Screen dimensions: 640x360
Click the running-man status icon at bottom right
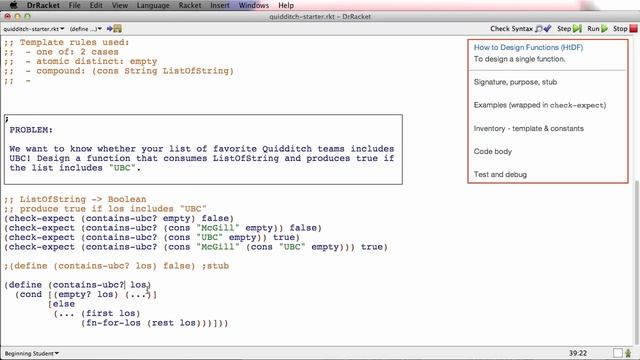click(x=628, y=353)
